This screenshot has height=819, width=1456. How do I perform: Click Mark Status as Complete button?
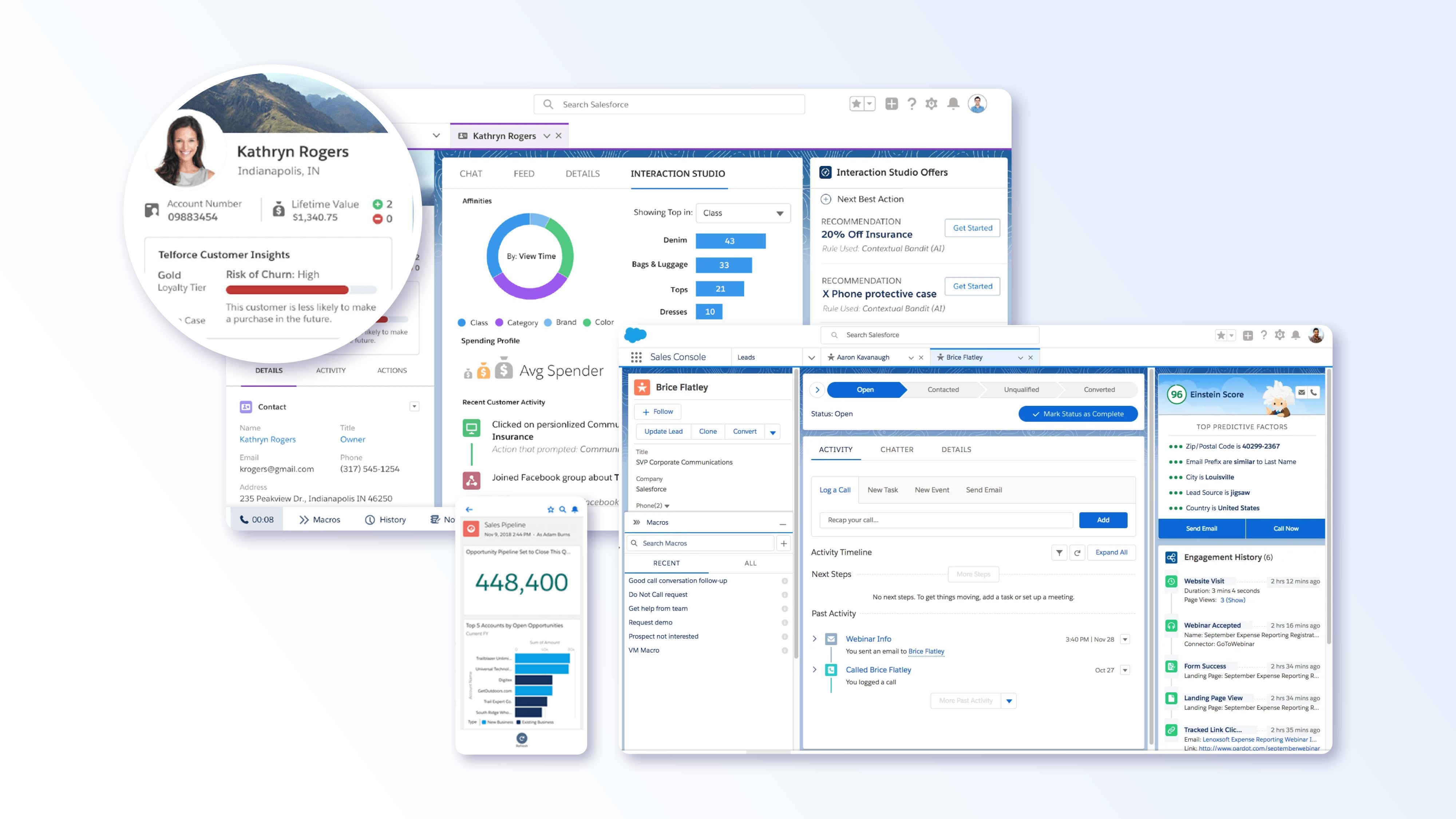coord(1077,414)
